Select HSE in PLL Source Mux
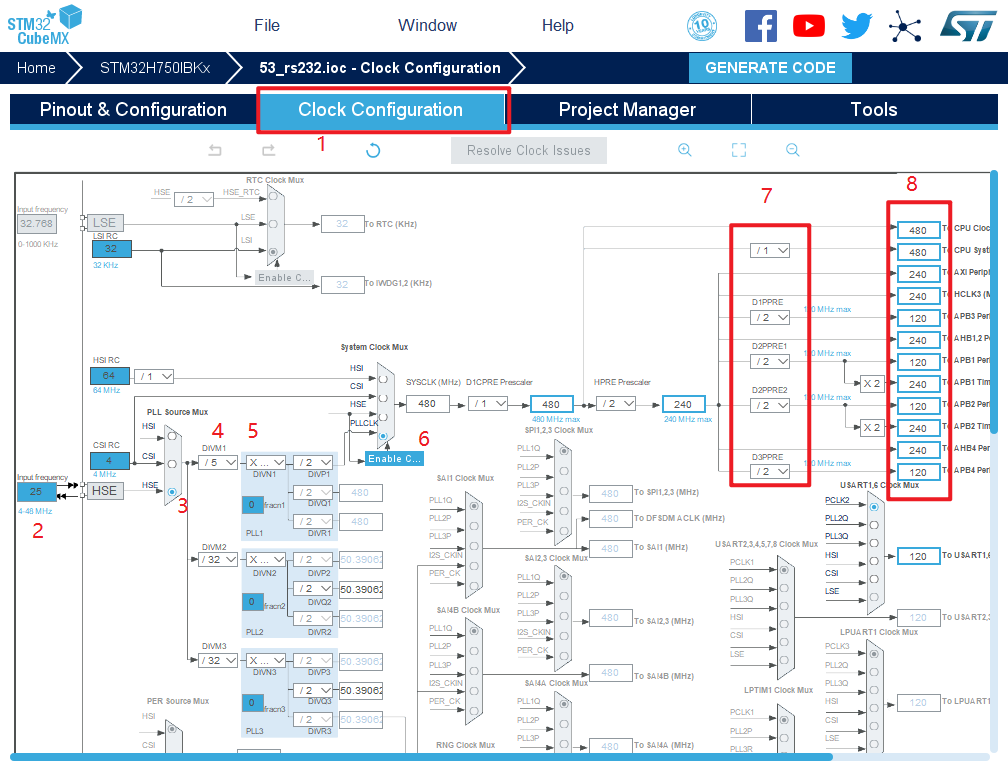 click(173, 491)
